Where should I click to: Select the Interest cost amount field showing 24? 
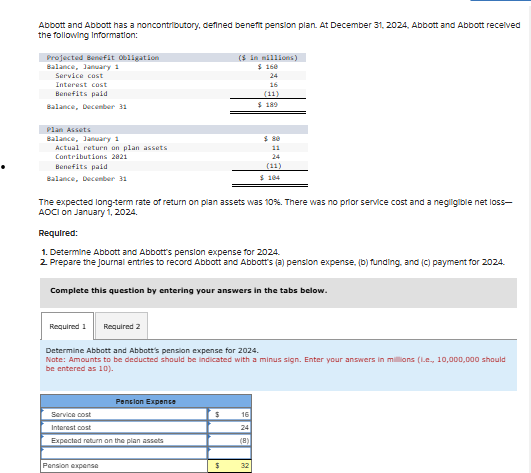click(x=229, y=428)
